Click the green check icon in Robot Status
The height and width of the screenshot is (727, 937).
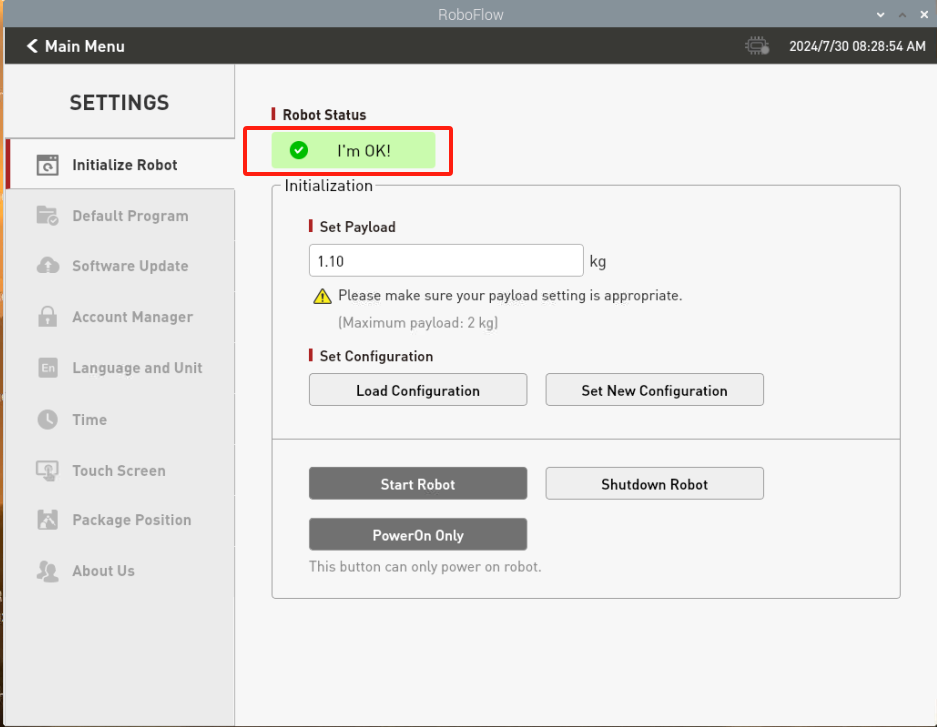pyautogui.click(x=298, y=151)
